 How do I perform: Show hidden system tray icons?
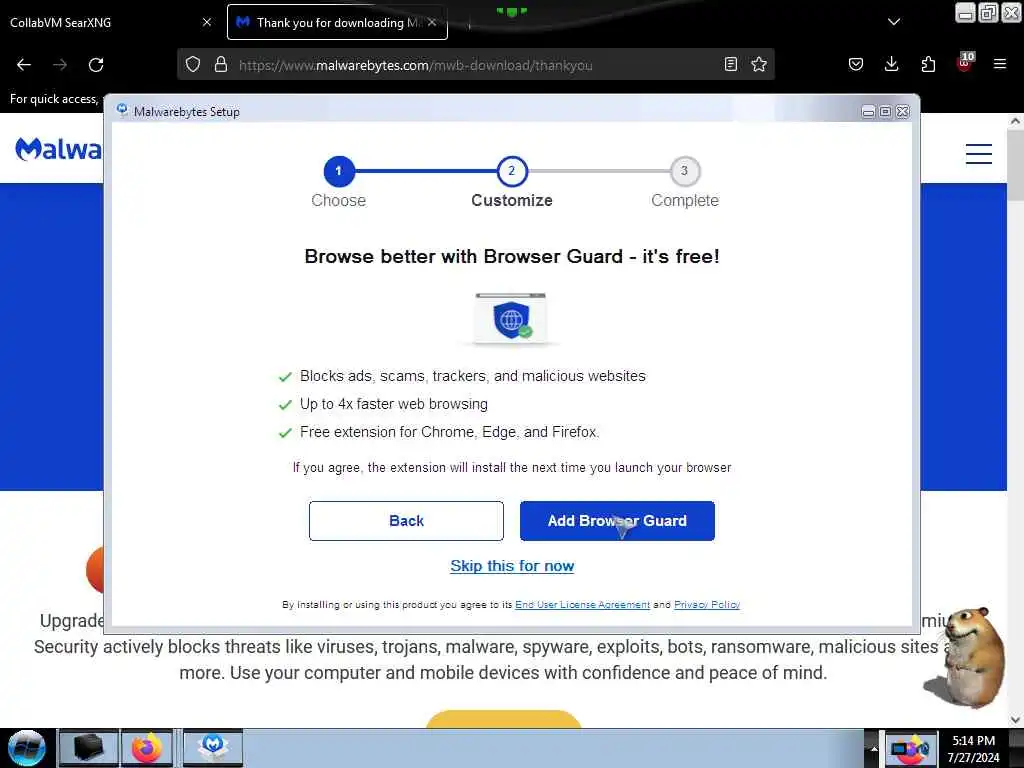click(874, 748)
